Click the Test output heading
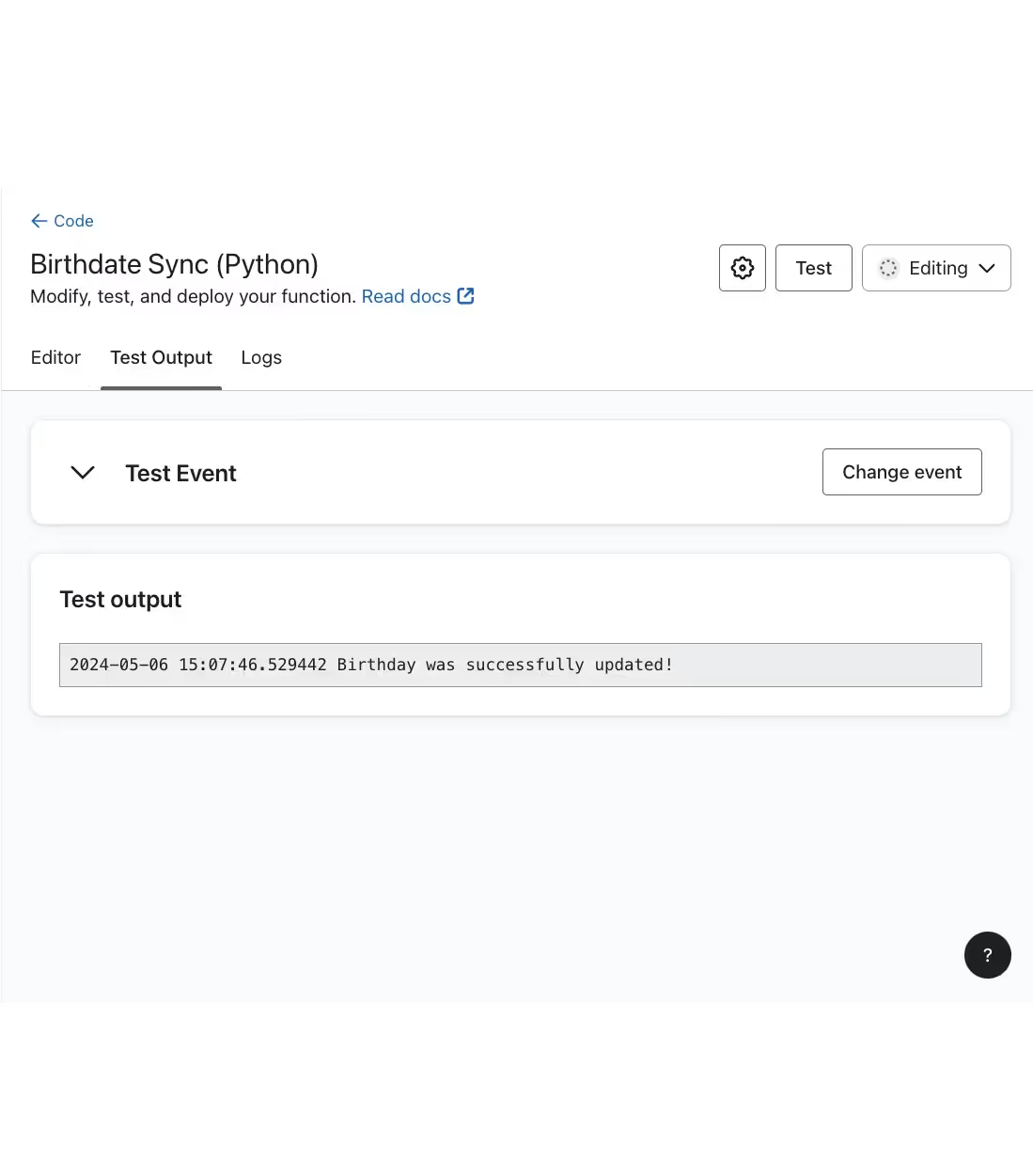Screen dimensions: 1033x1176 coord(120,600)
